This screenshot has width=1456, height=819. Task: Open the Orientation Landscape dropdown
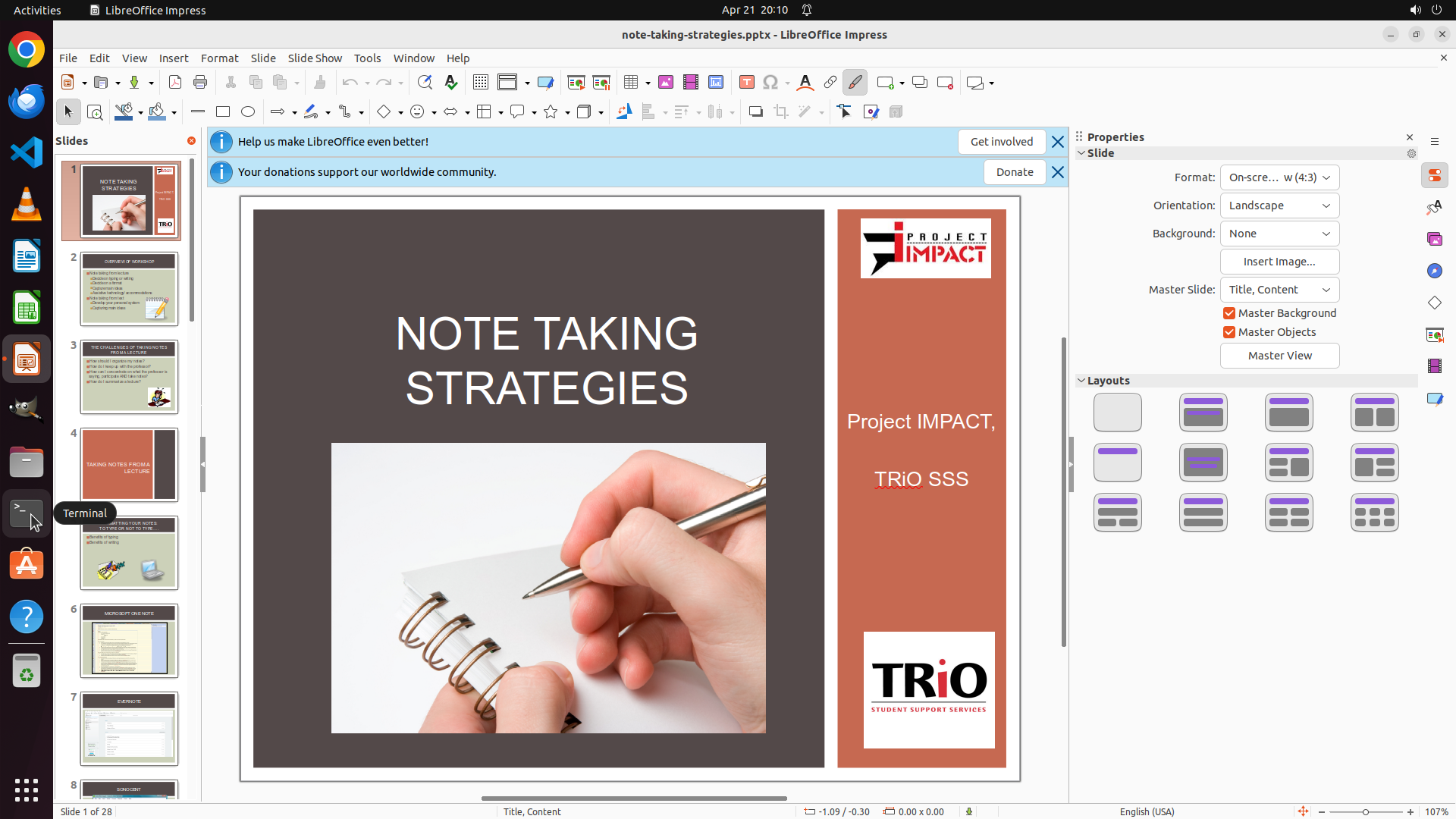pos(1279,206)
